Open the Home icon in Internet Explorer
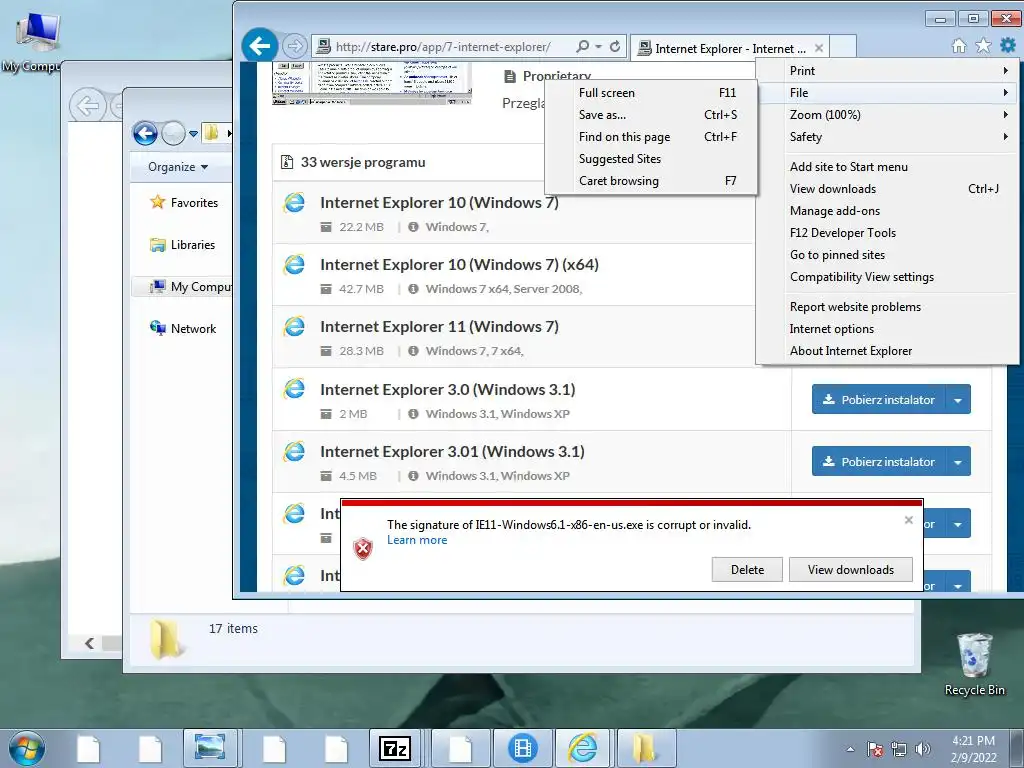Viewport: 1024px width, 768px height. coord(959,46)
